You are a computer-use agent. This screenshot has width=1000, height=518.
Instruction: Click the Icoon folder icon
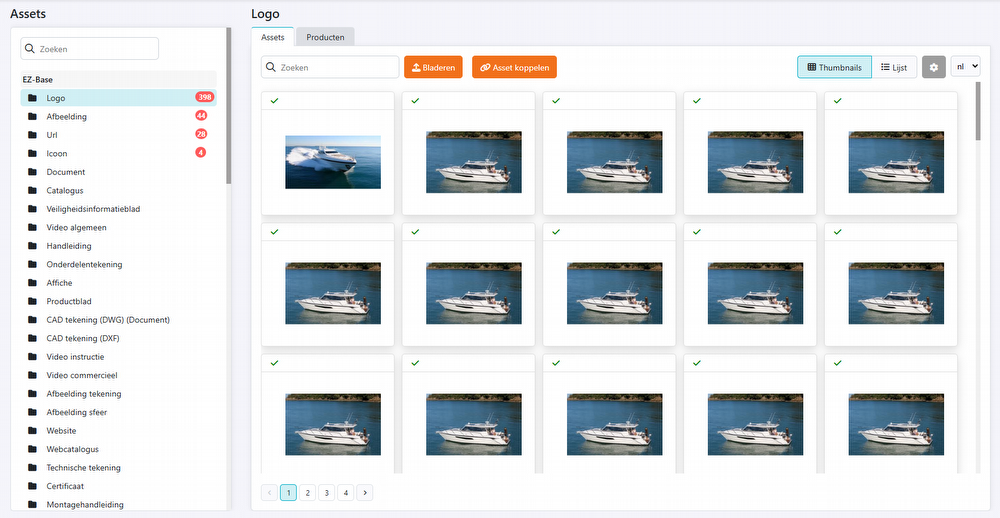33,153
